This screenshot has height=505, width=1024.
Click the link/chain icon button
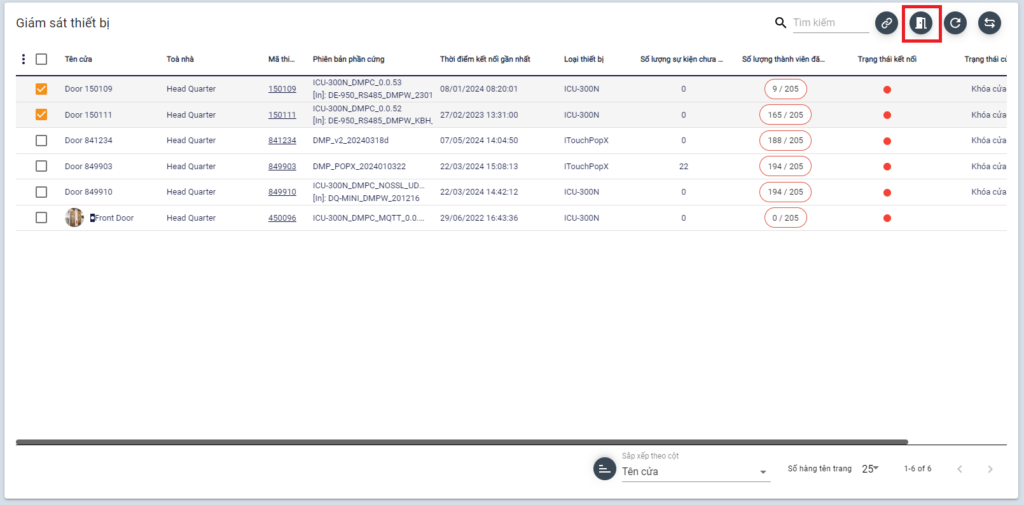coord(886,23)
